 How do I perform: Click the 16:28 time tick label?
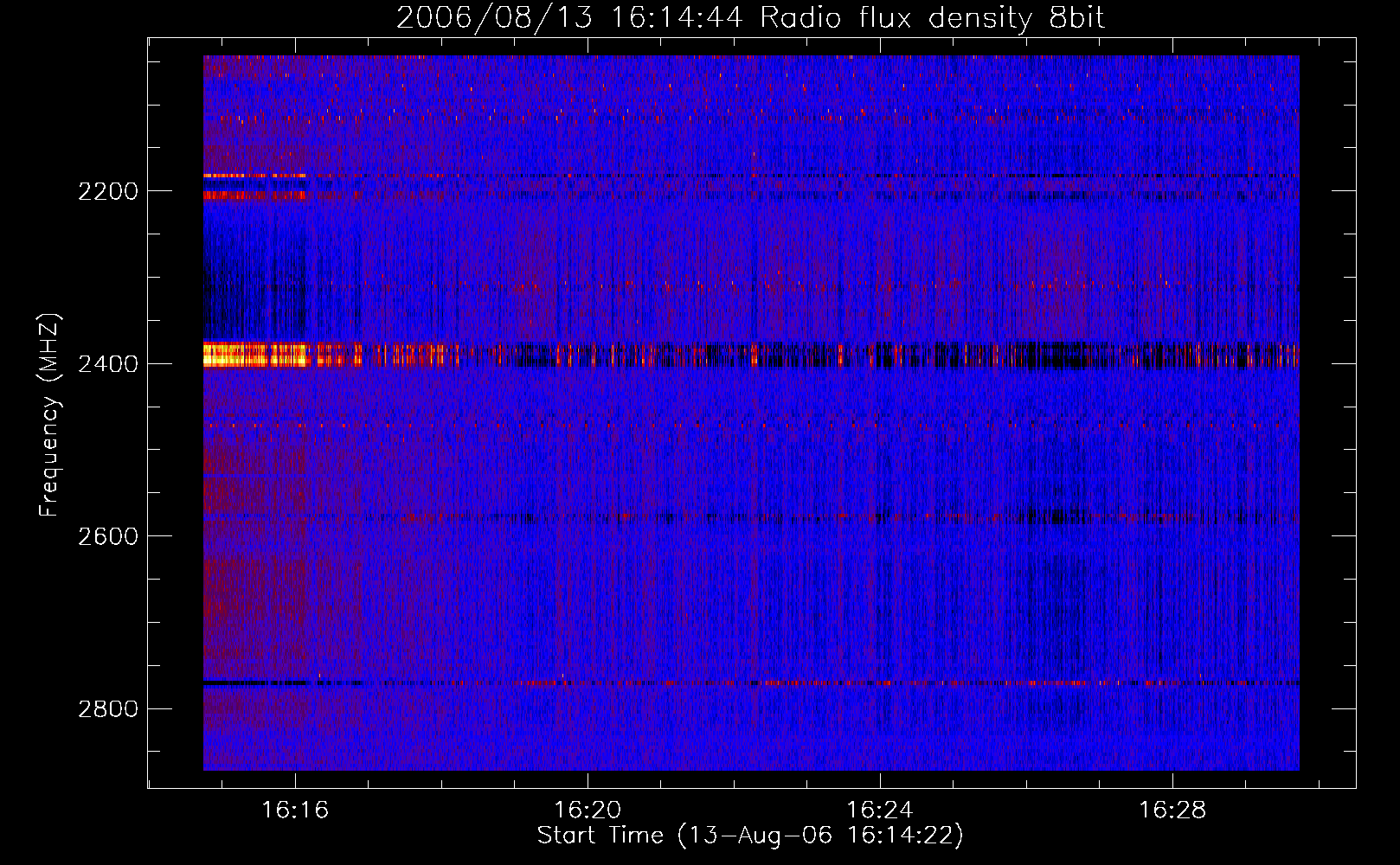[1172, 811]
